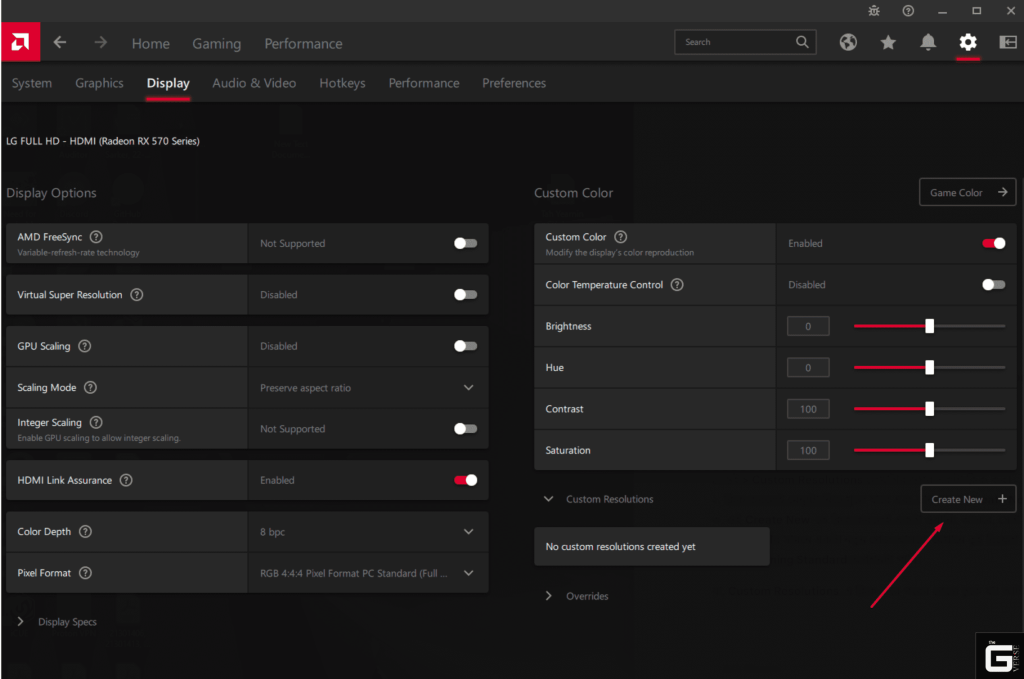The image size is (1024, 679).
Task: Open Game Color settings
Action: [x=966, y=191]
